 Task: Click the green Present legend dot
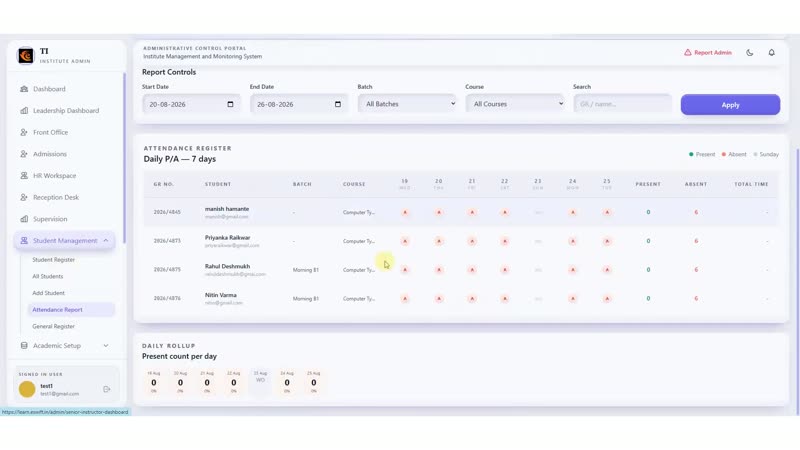[691, 154]
